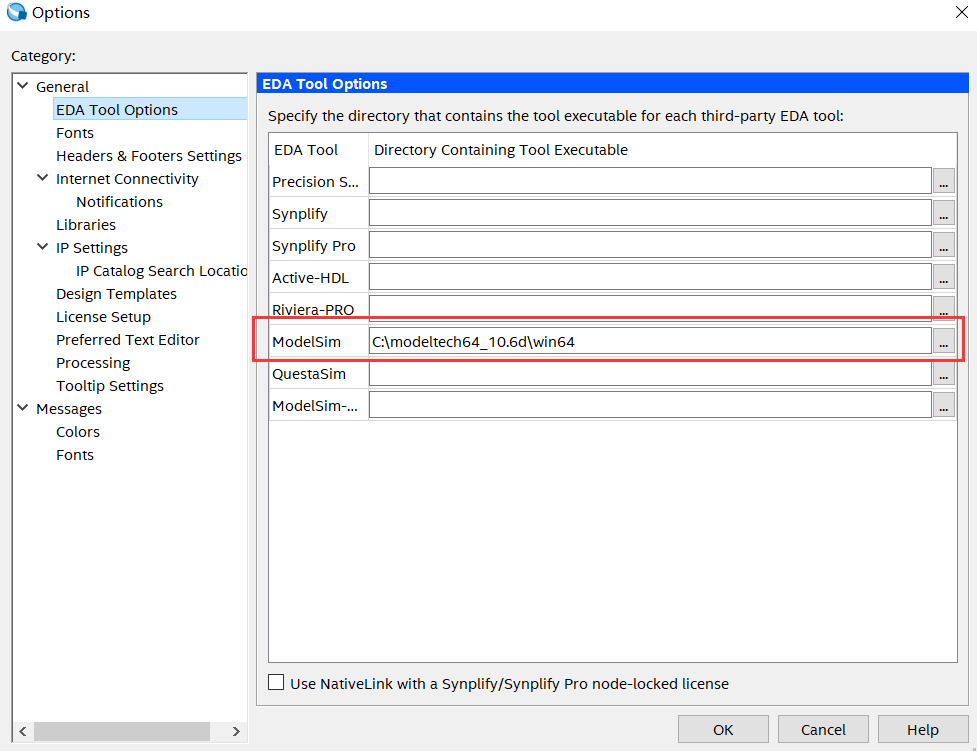977x751 pixels.
Task: Open Headers & Footers Settings category
Action: point(149,156)
